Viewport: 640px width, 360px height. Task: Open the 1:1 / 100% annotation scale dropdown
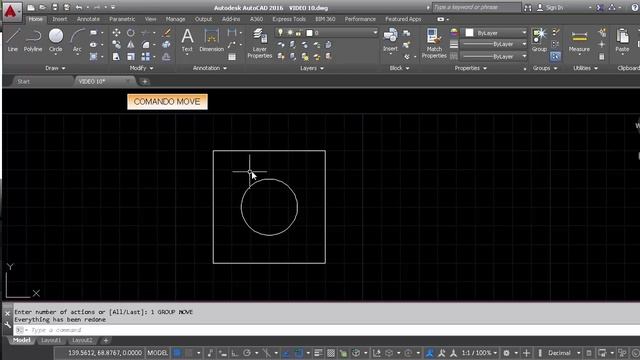tap(480, 353)
